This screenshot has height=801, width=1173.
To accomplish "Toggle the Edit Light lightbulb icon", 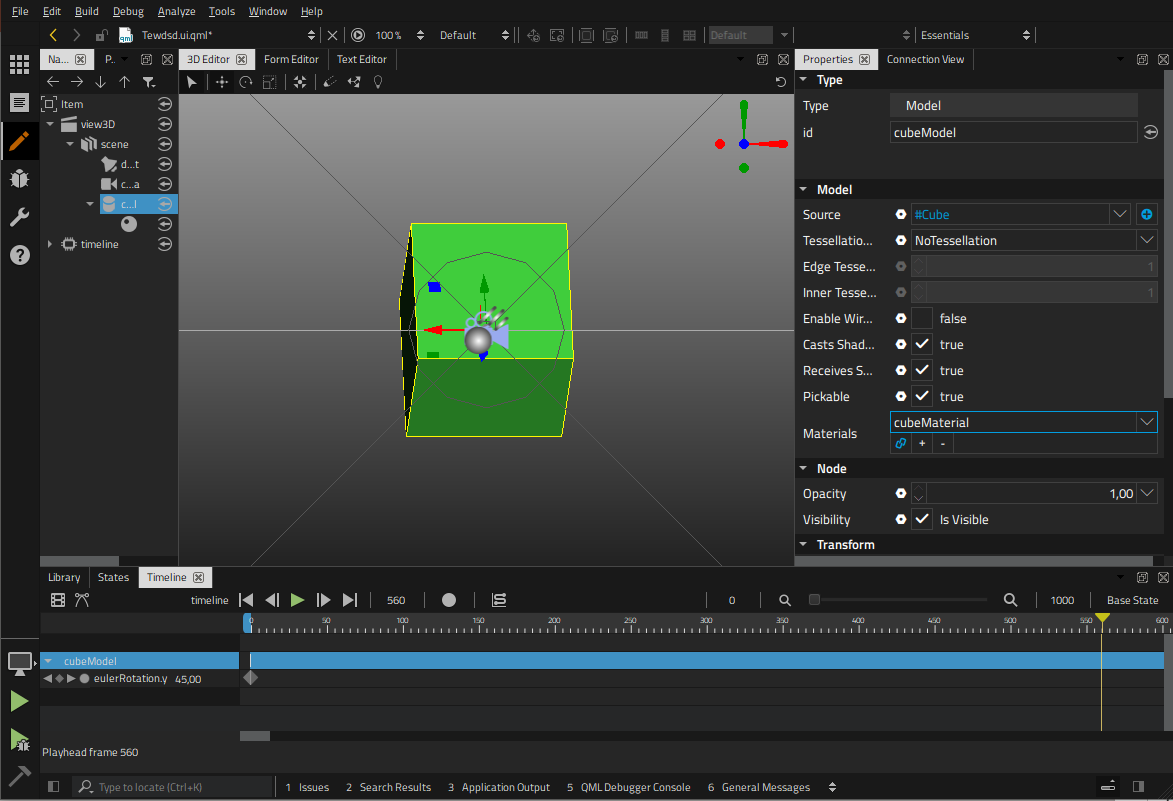I will pos(378,82).
